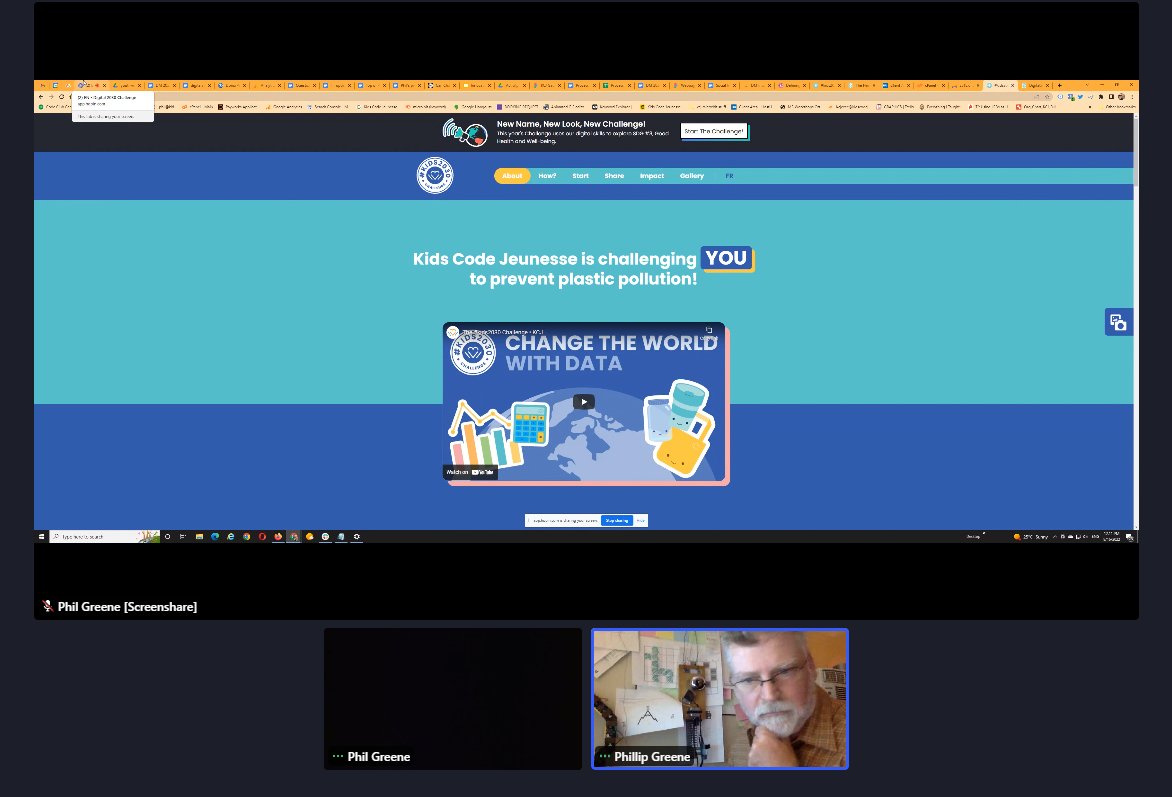Open the How? navigation item
Viewport: 1172px width, 797px height.
coord(547,176)
